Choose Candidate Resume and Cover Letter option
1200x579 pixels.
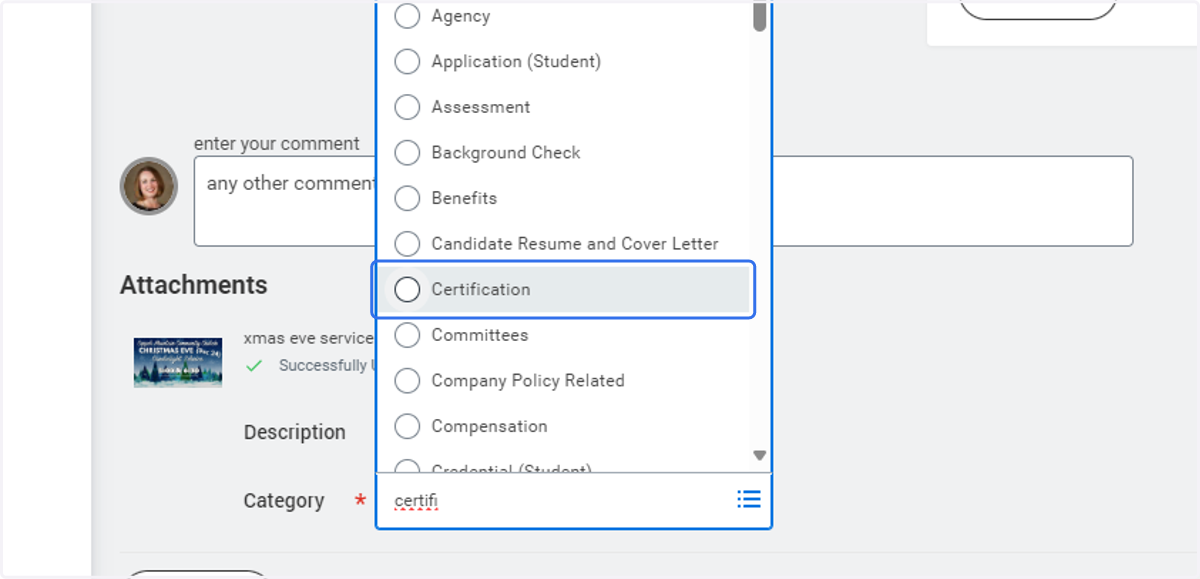click(407, 244)
